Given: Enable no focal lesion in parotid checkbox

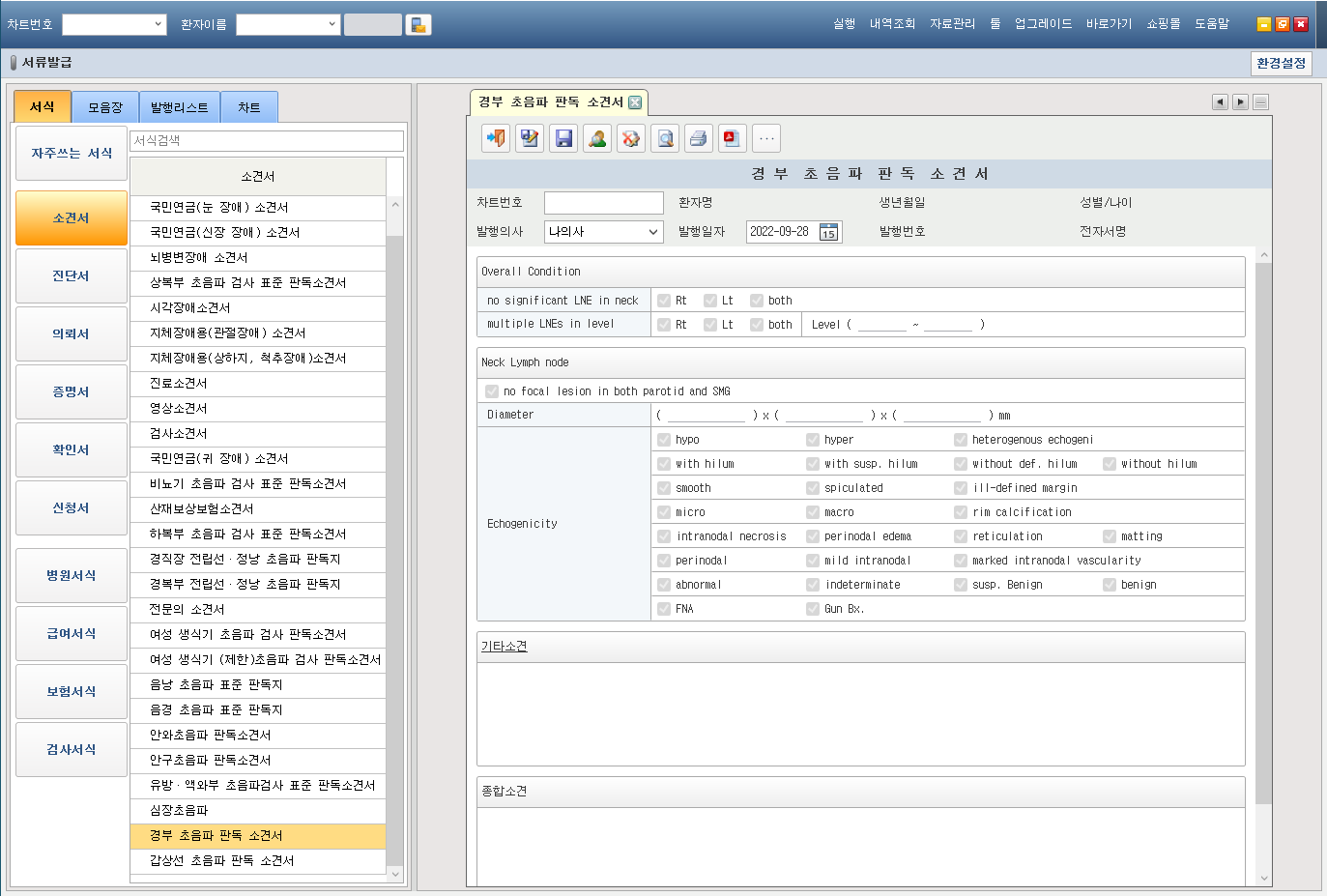Looking at the screenshot, I should tap(492, 391).
